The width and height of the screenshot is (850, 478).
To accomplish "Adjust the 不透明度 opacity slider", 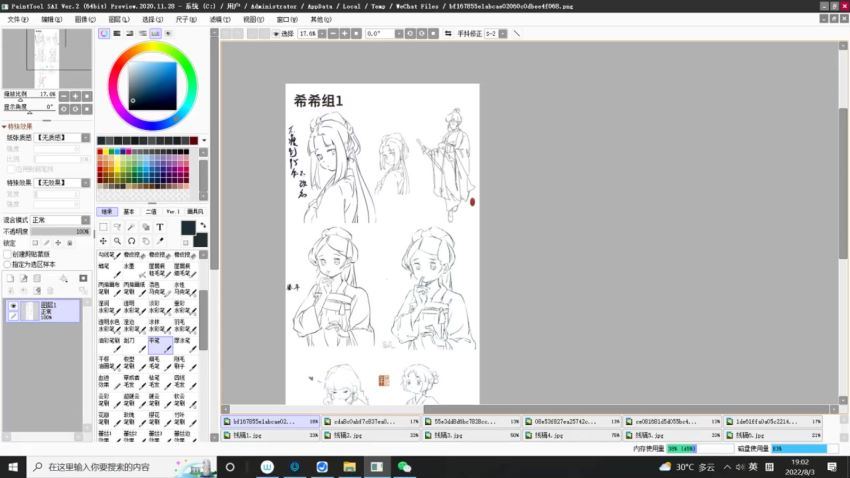I will [x=60, y=231].
